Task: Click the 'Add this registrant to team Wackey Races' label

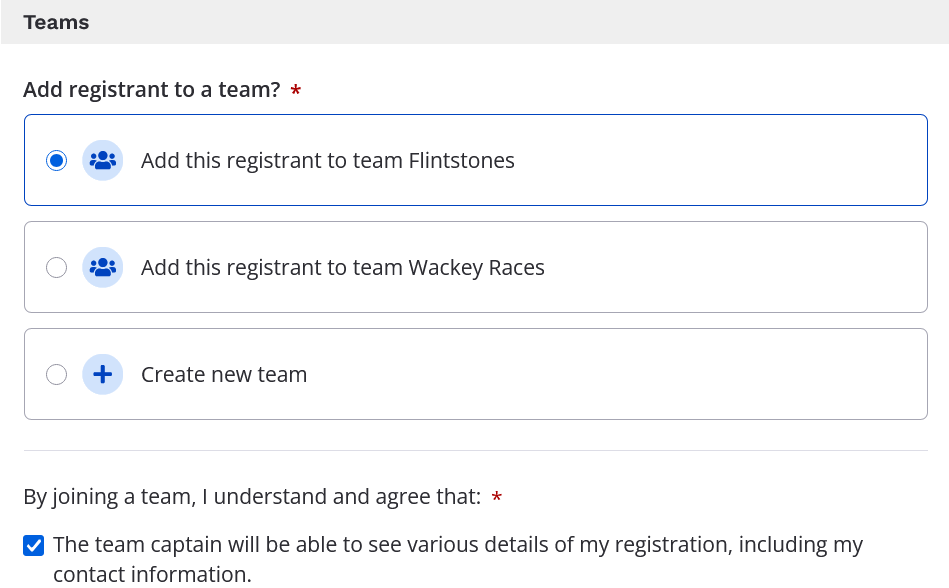Action: pyautogui.click(x=342, y=267)
